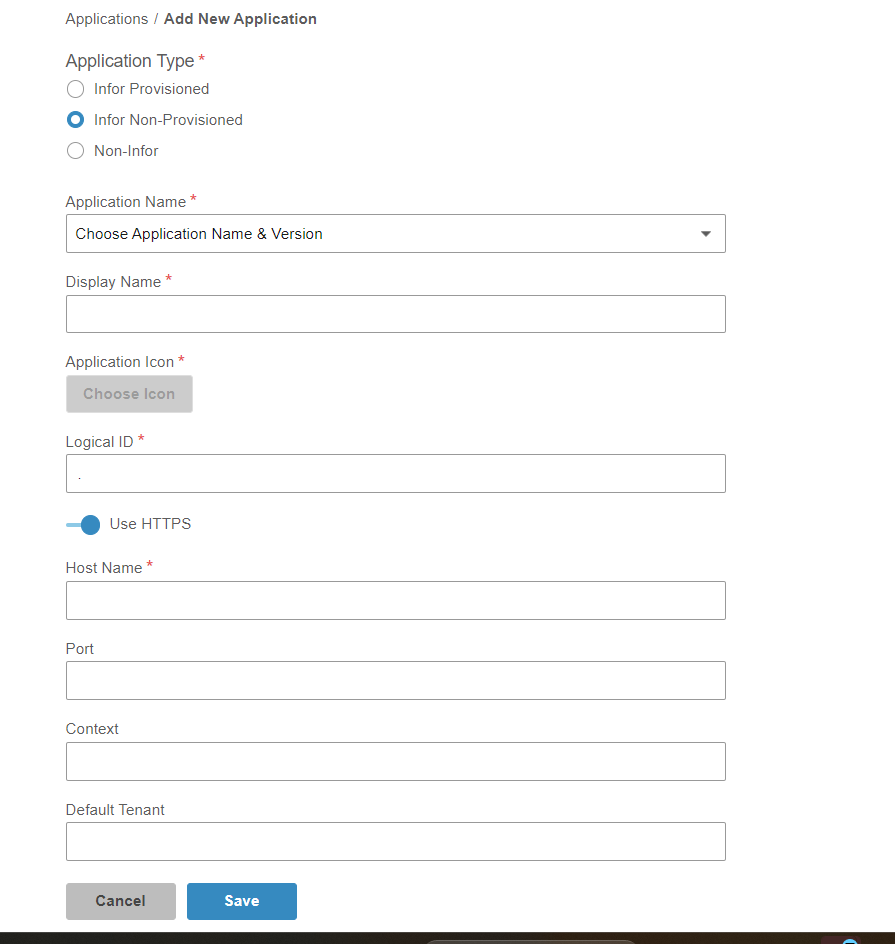Cancel adding the new application

(120, 901)
